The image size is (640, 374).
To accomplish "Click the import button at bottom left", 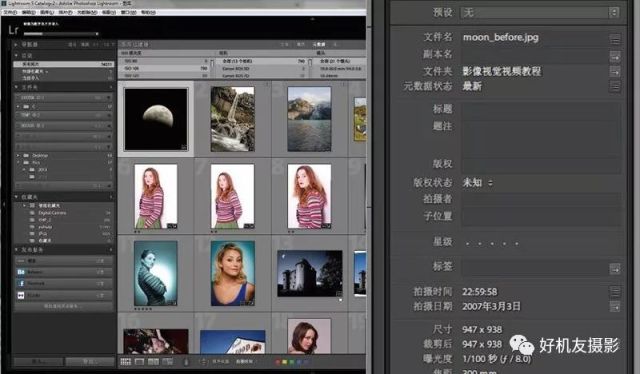I will point(39,361).
